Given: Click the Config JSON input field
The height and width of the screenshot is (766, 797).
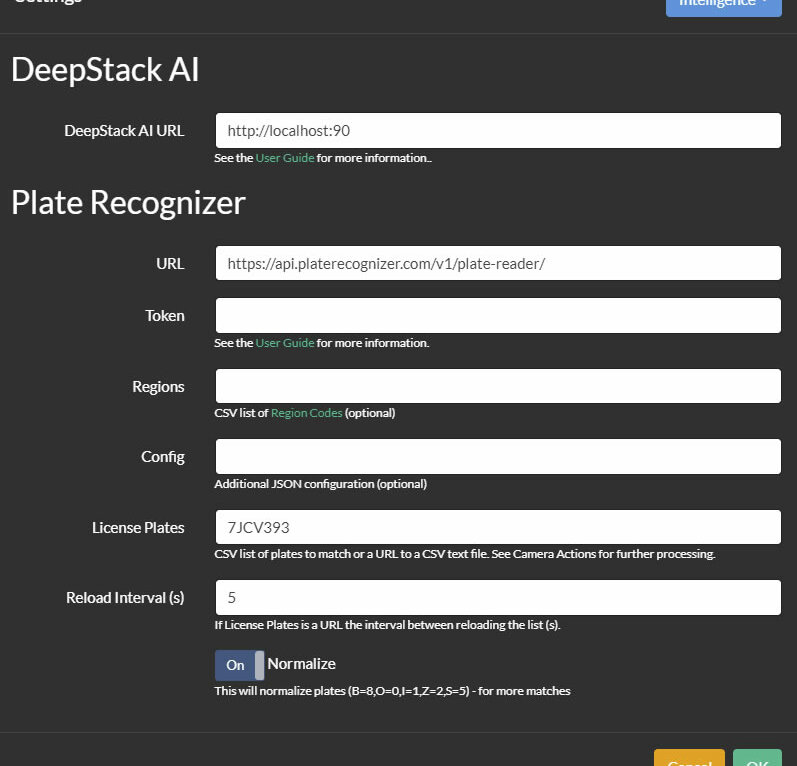Looking at the screenshot, I should (498, 456).
